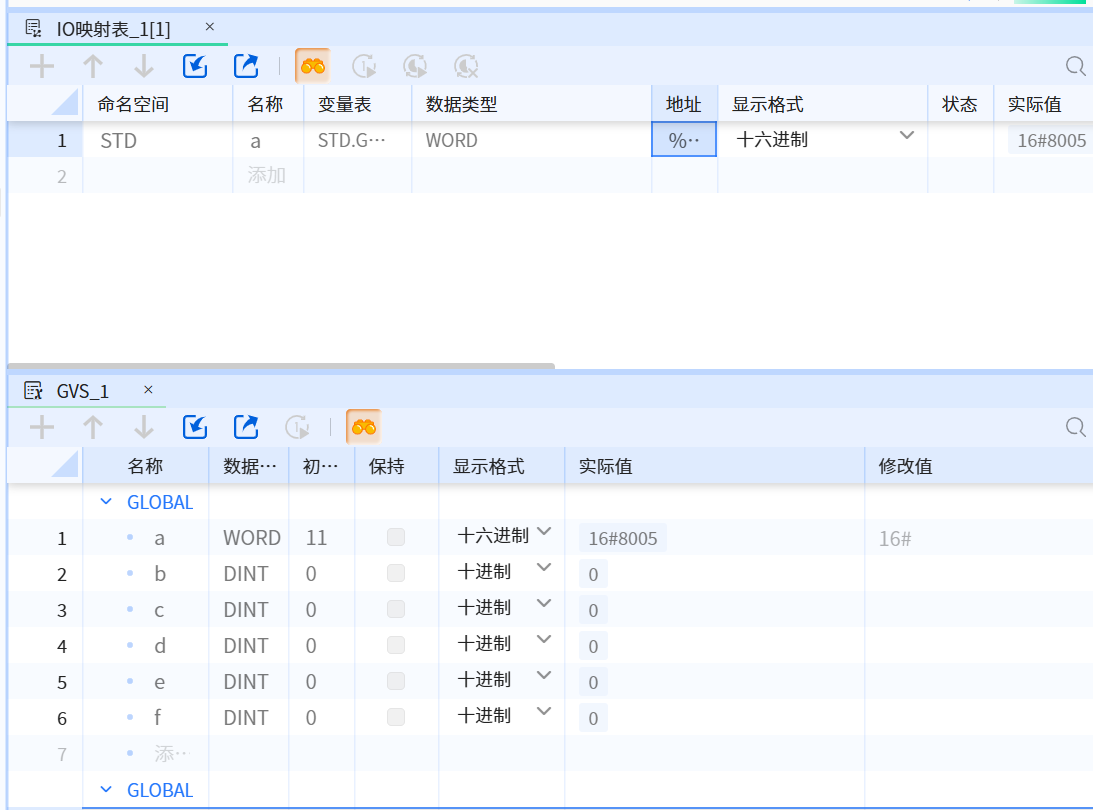
Task: Collapse the first GLOBAL group
Action: tap(106, 503)
